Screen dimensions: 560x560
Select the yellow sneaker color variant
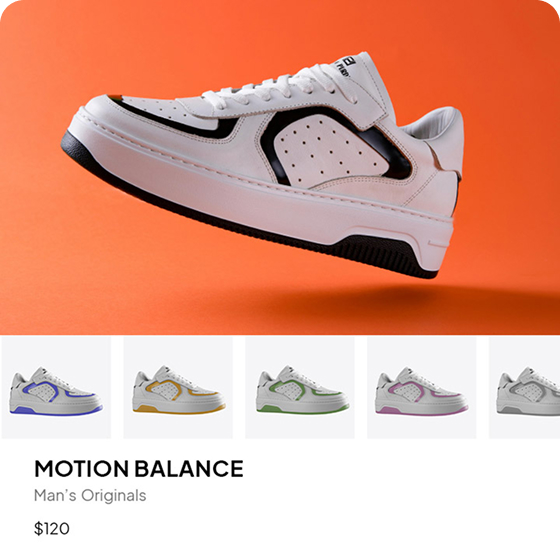178,387
